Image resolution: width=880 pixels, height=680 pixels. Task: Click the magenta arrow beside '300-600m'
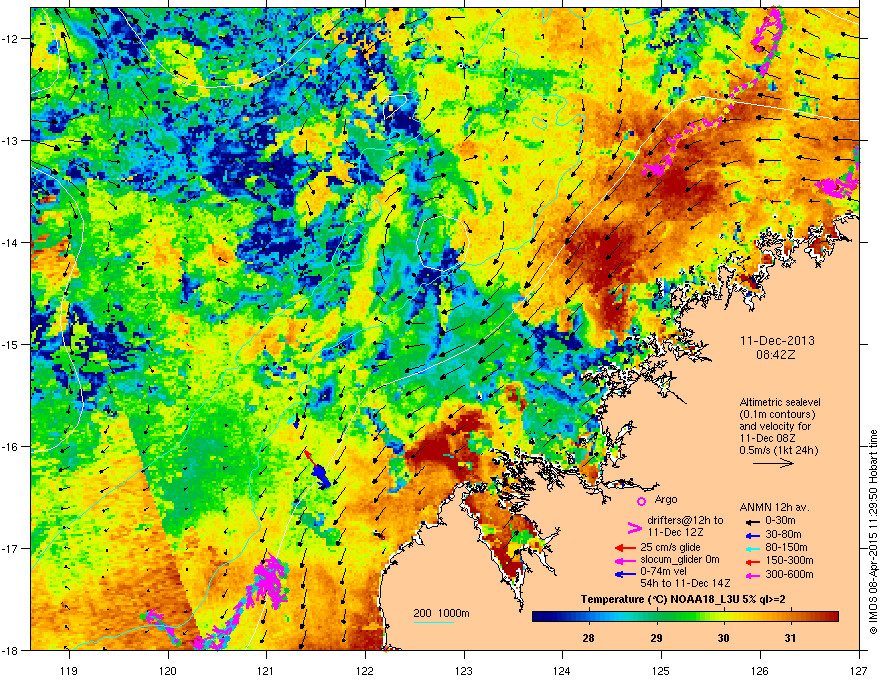(753, 575)
